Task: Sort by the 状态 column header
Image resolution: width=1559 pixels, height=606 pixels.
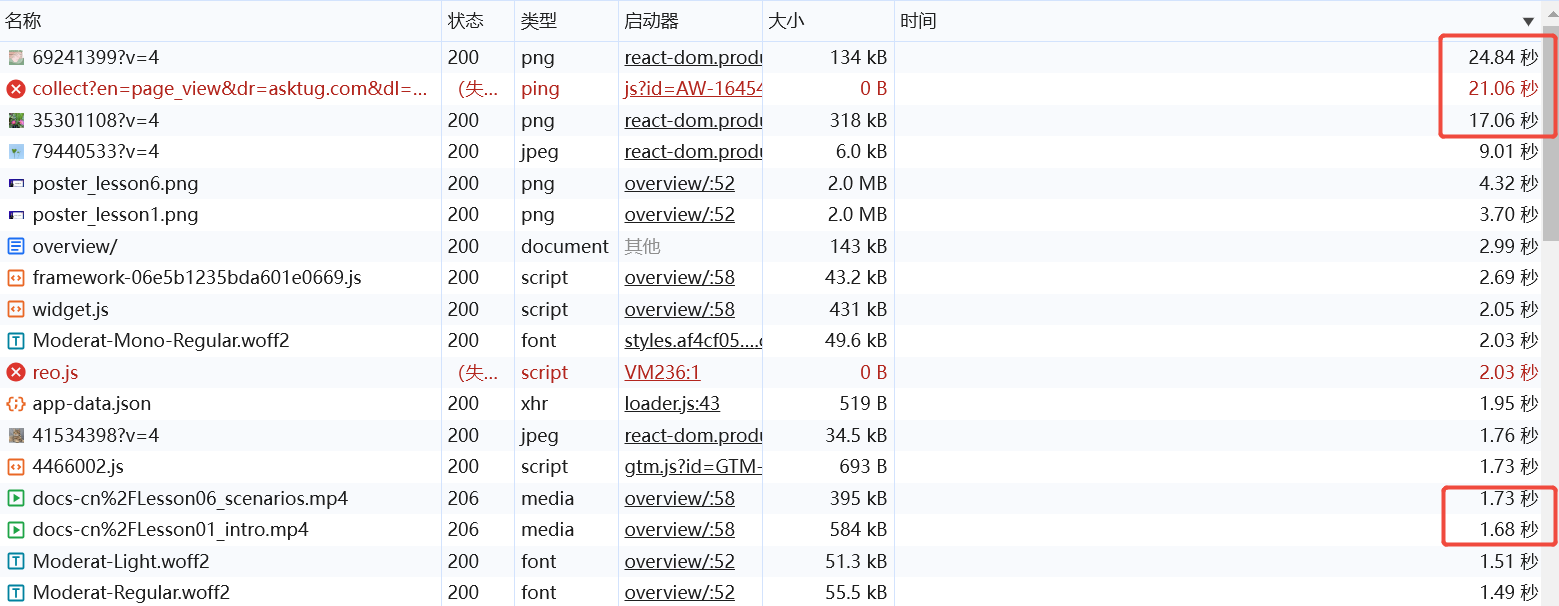Action: (x=466, y=21)
